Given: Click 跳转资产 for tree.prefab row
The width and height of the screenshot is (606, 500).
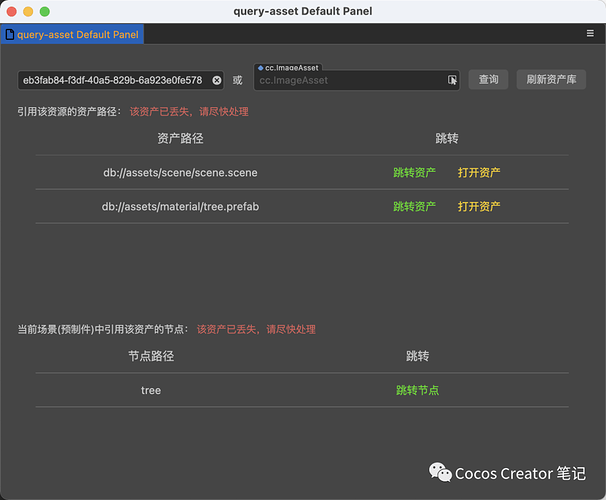Looking at the screenshot, I should click(x=414, y=206).
